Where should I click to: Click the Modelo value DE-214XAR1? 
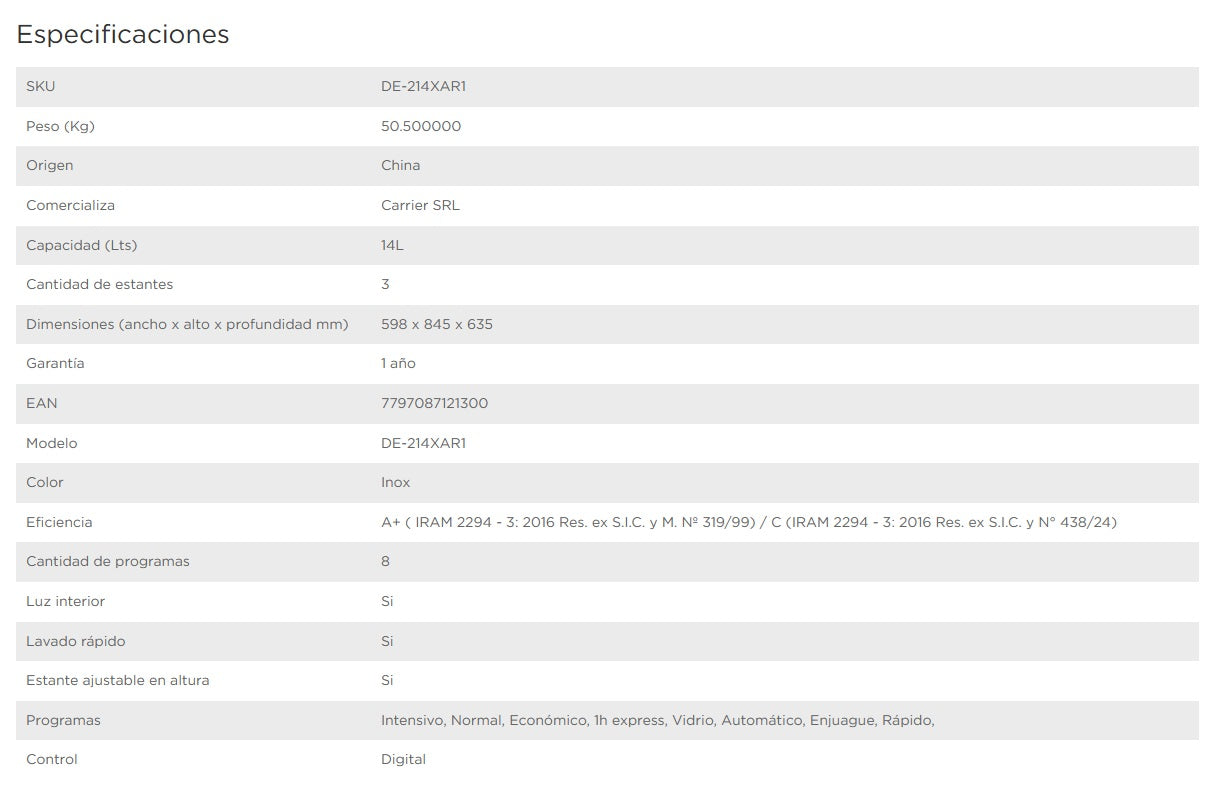pos(423,443)
